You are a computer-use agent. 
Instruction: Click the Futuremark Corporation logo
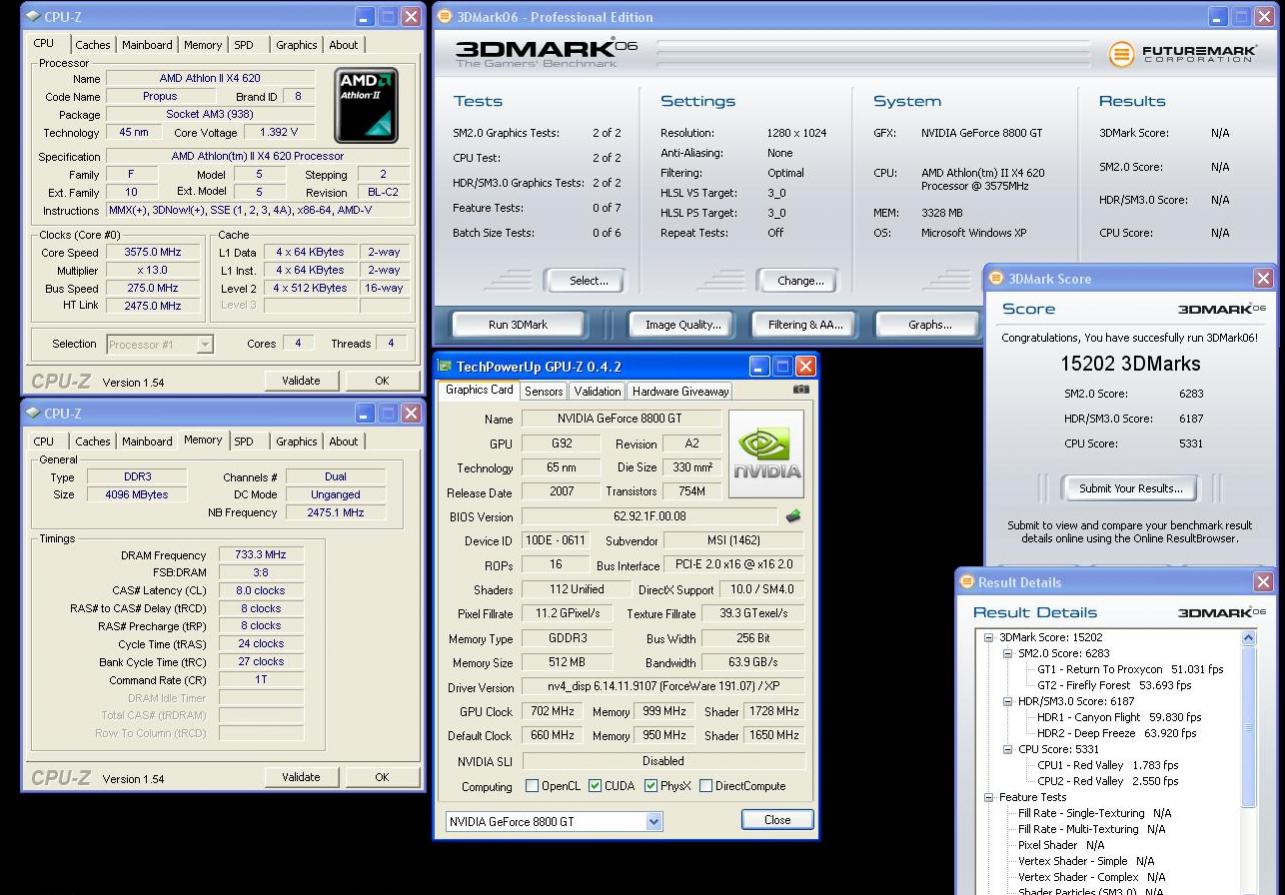click(1185, 54)
